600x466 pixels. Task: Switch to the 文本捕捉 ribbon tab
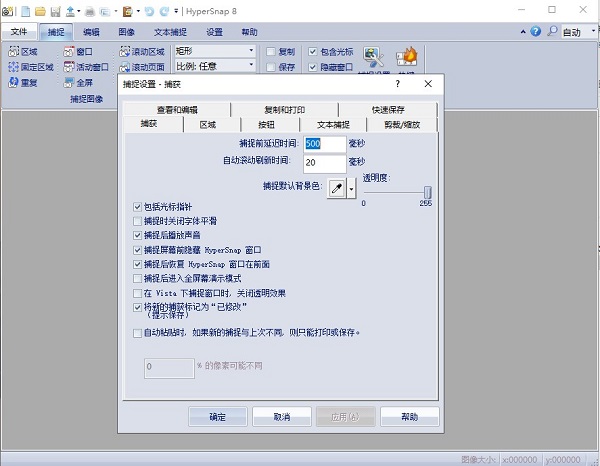point(170,32)
